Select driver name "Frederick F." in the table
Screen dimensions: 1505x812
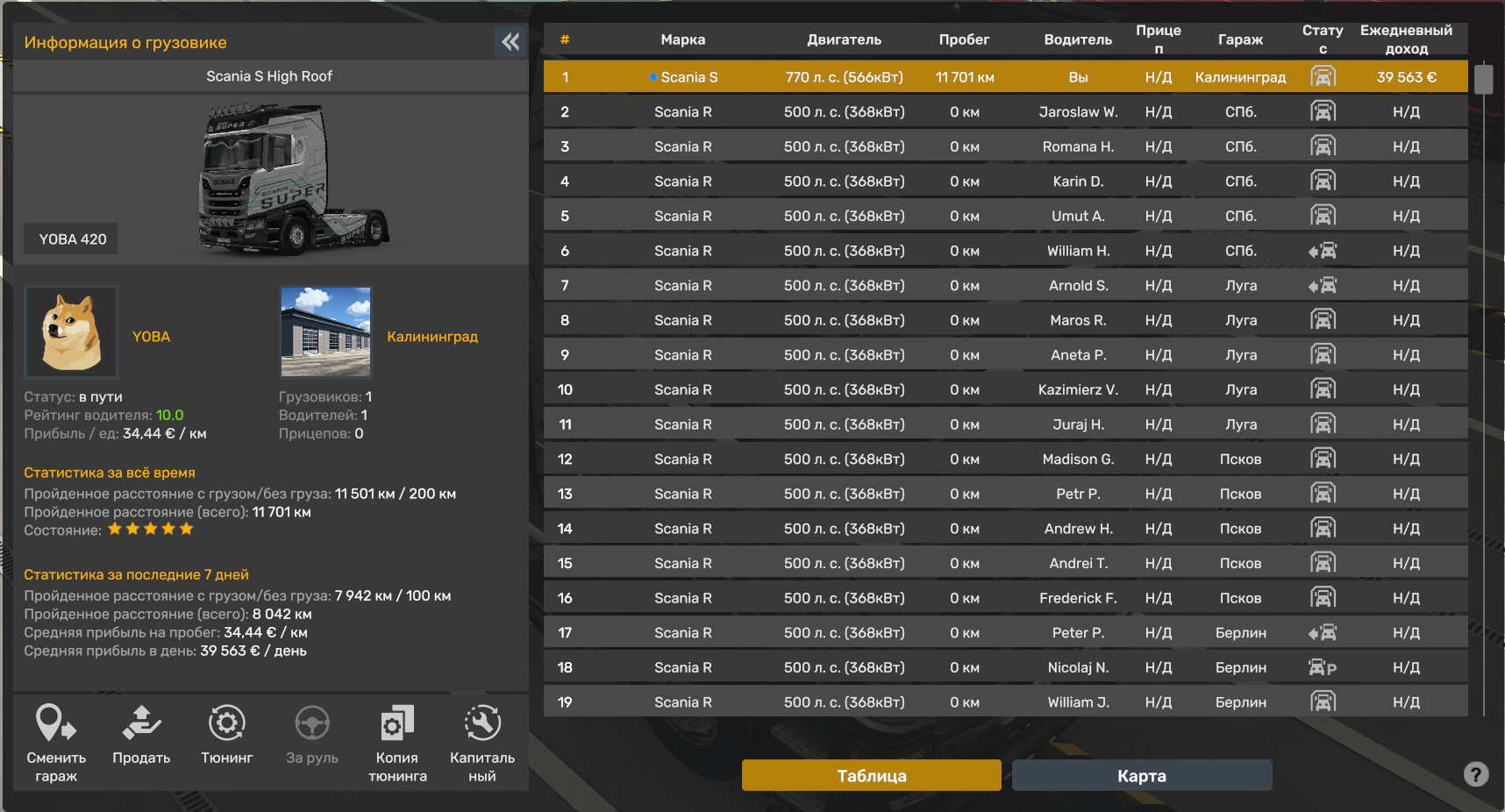1078,598
